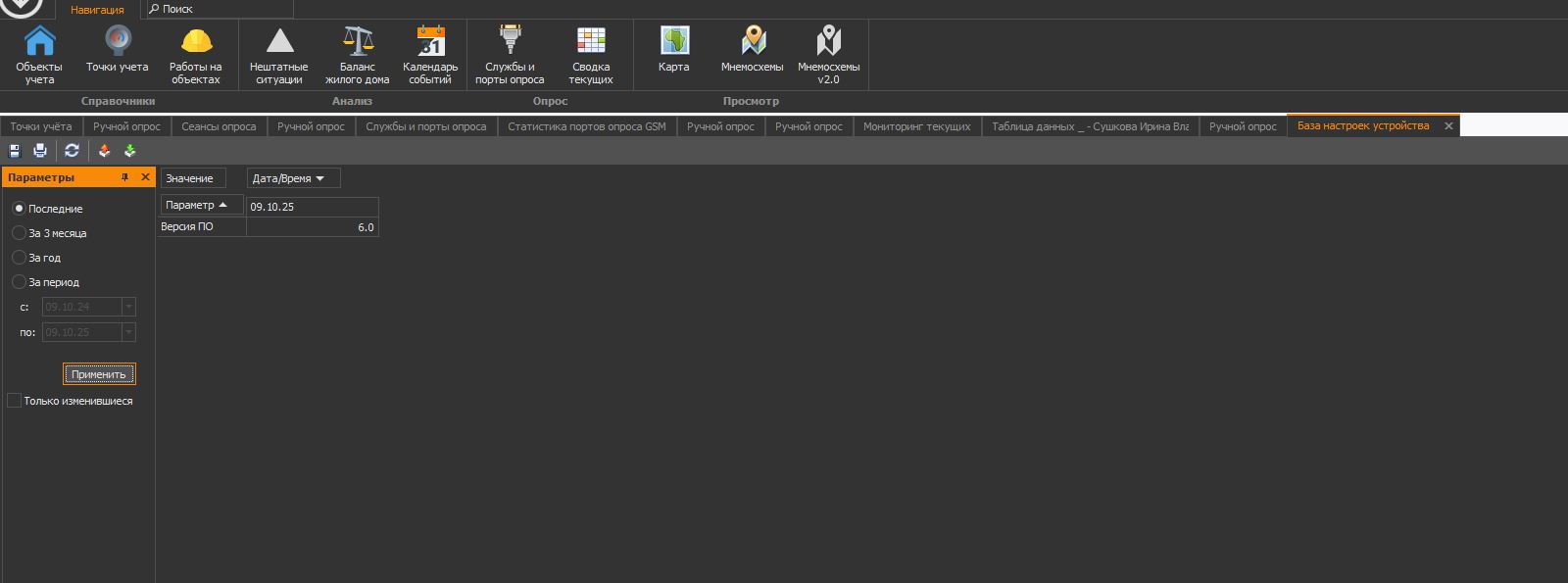Click the save icon in toolbar
The height and width of the screenshot is (583, 1568).
point(15,151)
